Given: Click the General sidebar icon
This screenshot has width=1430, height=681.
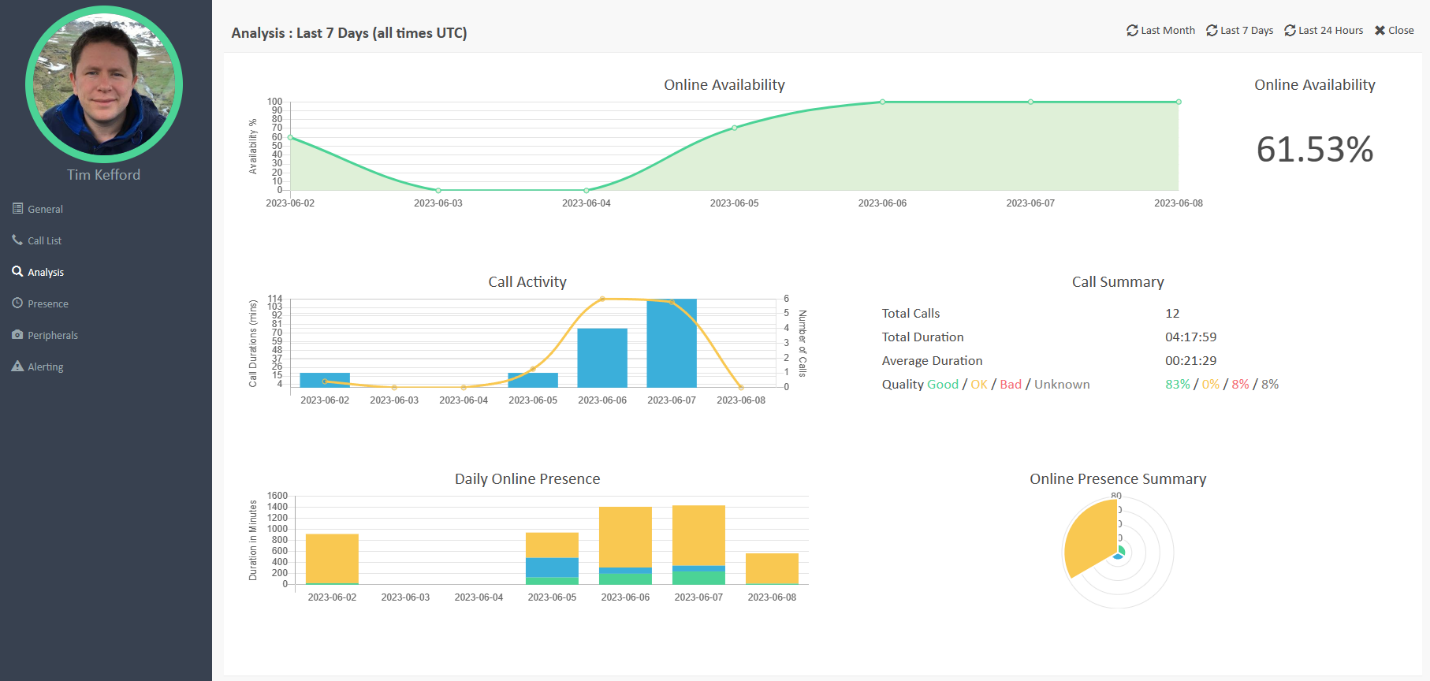Looking at the screenshot, I should point(17,209).
